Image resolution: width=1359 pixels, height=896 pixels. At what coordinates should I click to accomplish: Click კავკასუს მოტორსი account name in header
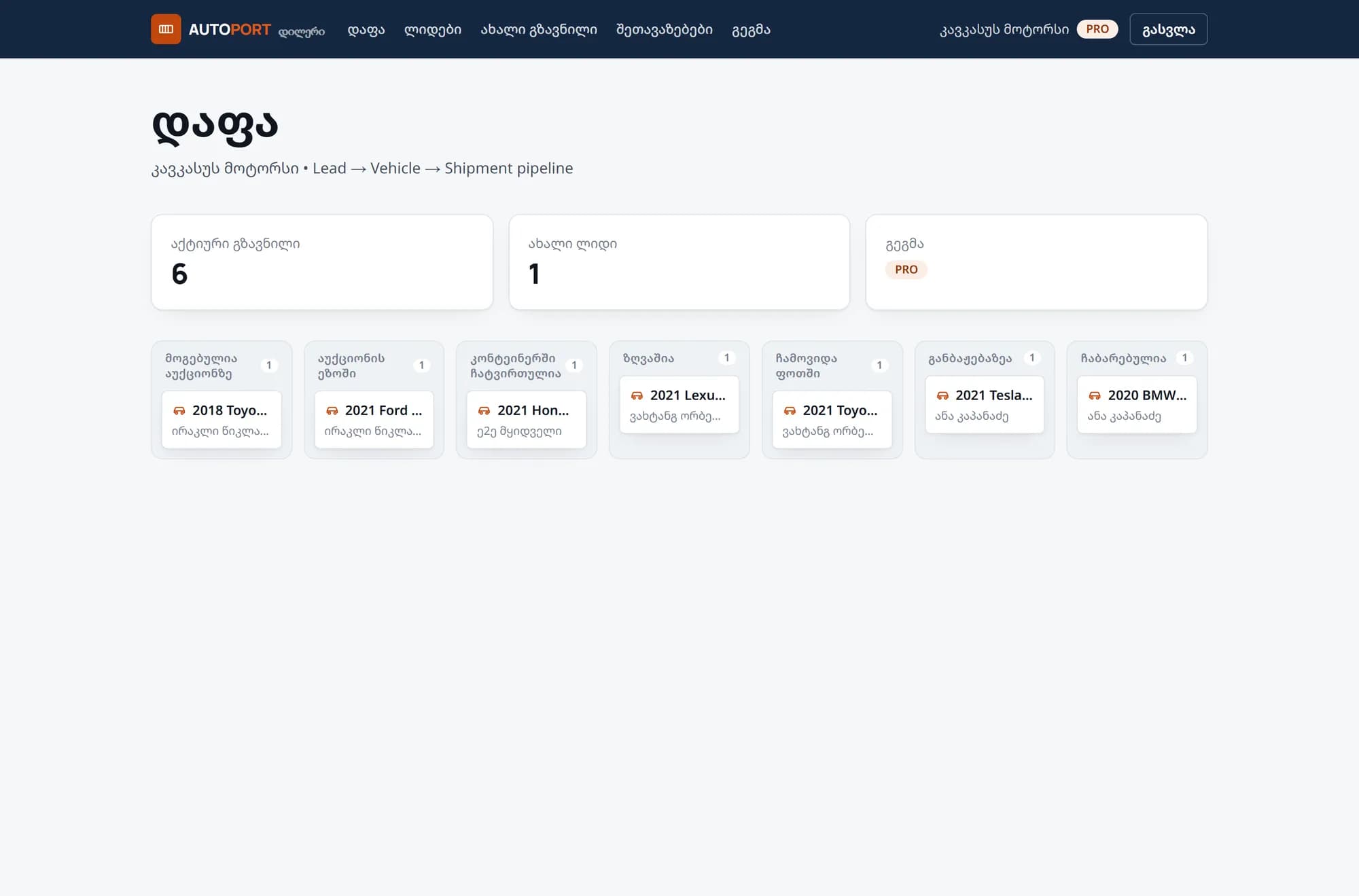[x=1004, y=29]
